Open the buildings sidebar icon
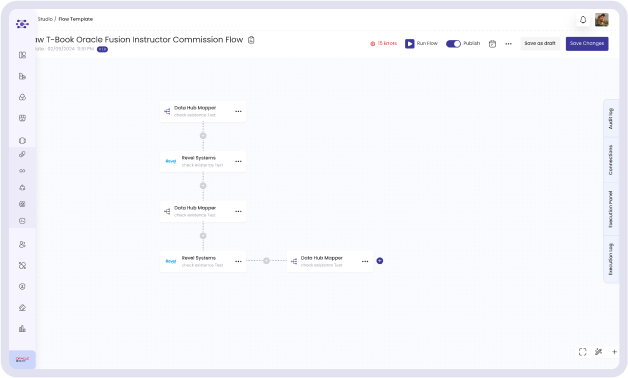The height and width of the screenshot is (378, 628). point(22,76)
